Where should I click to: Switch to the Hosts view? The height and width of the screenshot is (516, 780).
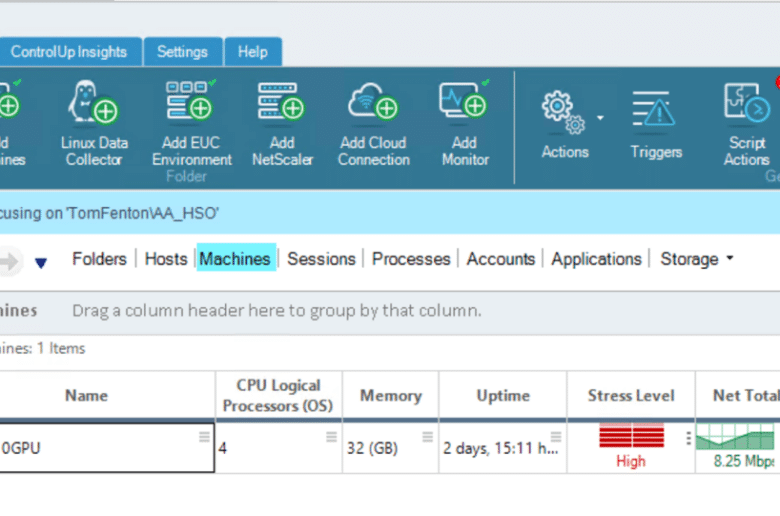coord(166,259)
